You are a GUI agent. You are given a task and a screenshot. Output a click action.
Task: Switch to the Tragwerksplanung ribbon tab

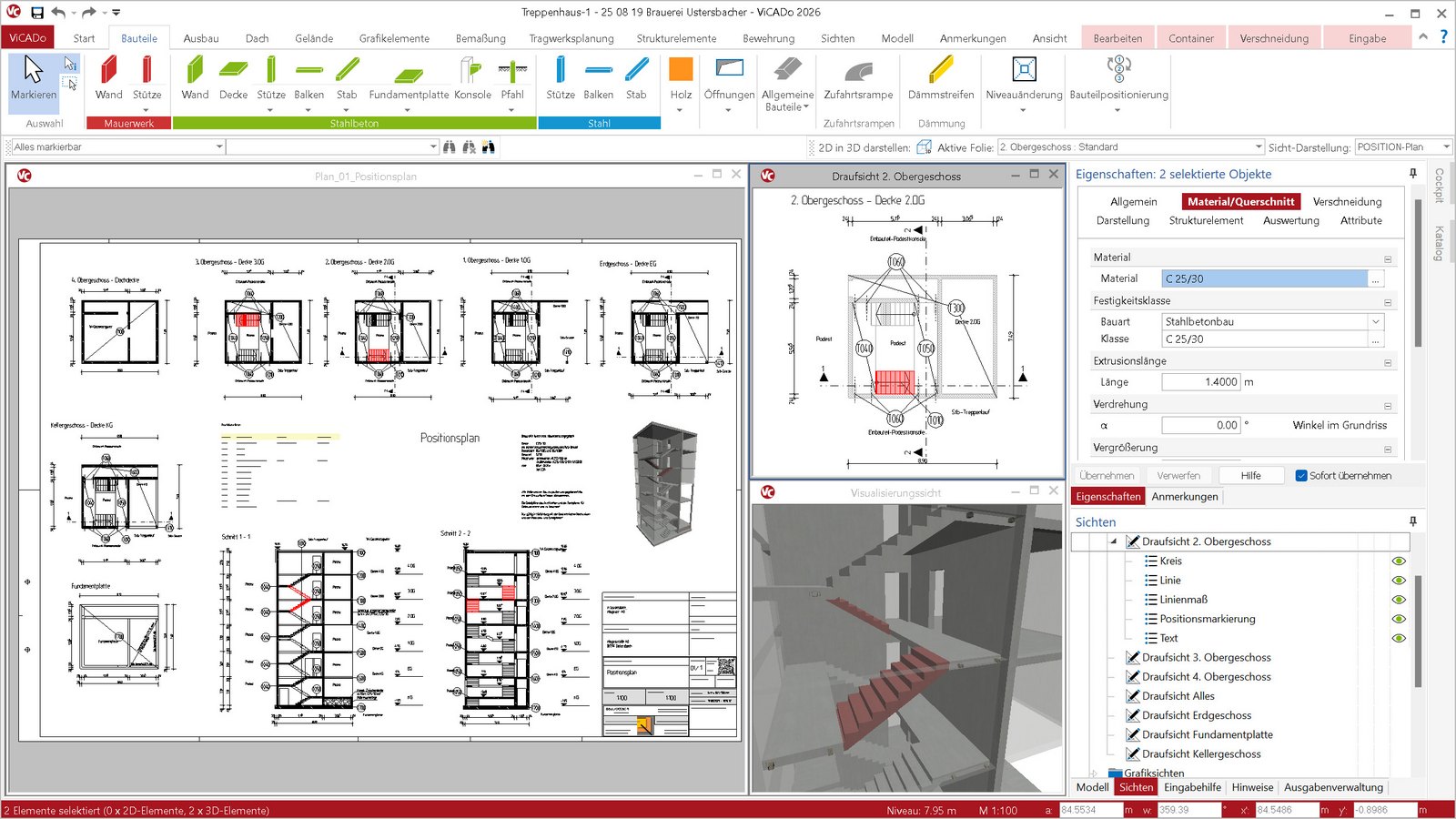pyautogui.click(x=571, y=38)
